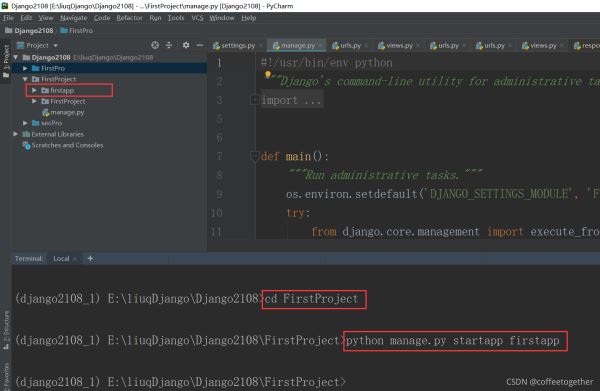Open the Project panel settings gear

coord(186,45)
